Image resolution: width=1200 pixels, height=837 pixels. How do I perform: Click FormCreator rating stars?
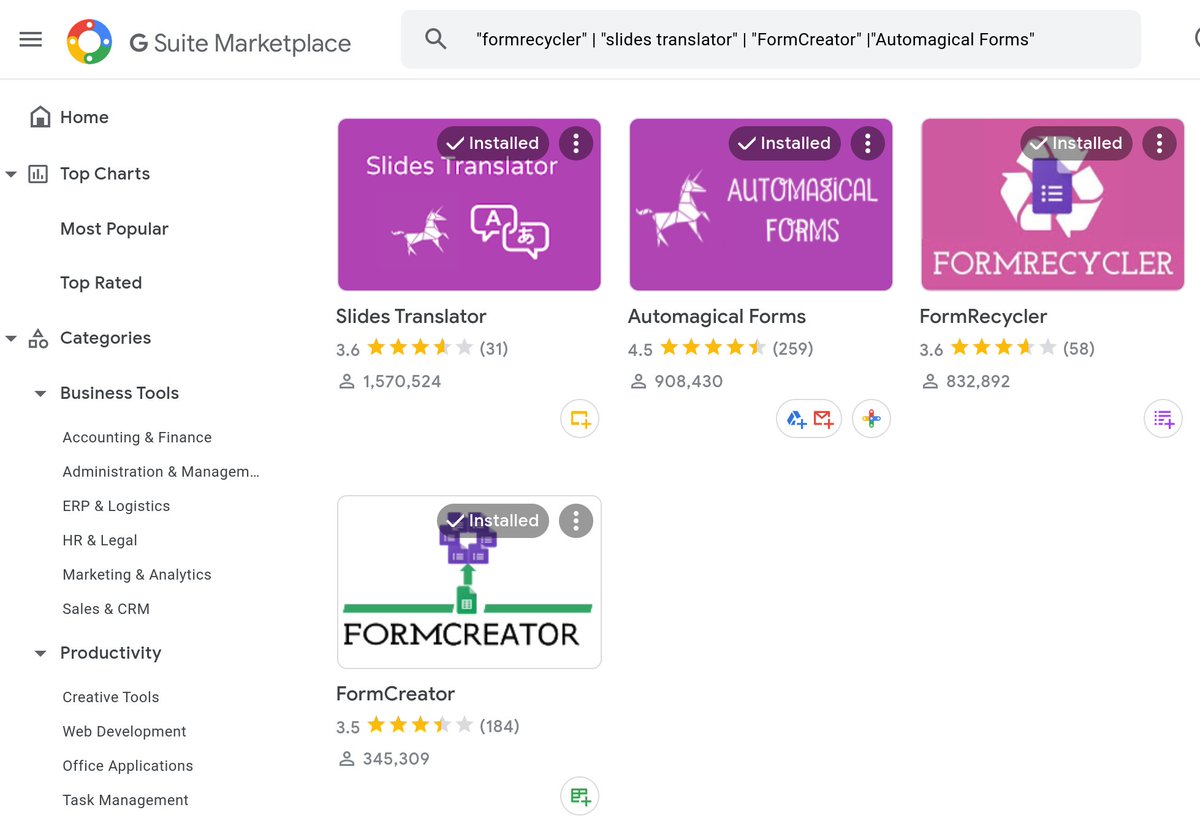[420, 725]
